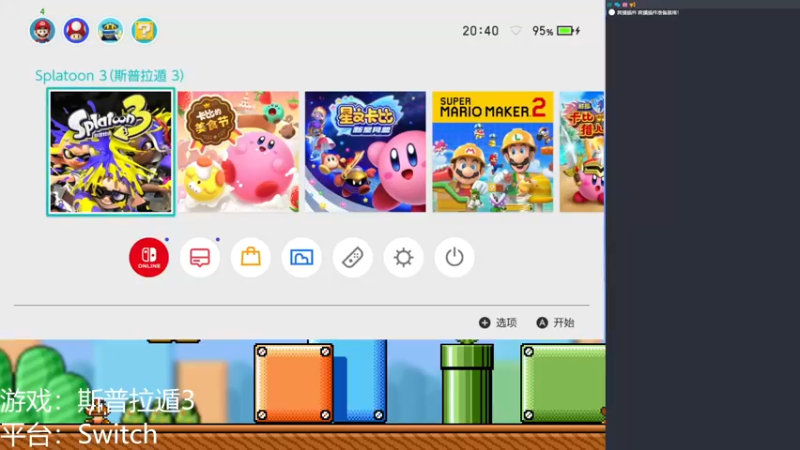
Task: Click the 游戏: 斯普拉遁3 overlay text
Action: [x=97, y=401]
